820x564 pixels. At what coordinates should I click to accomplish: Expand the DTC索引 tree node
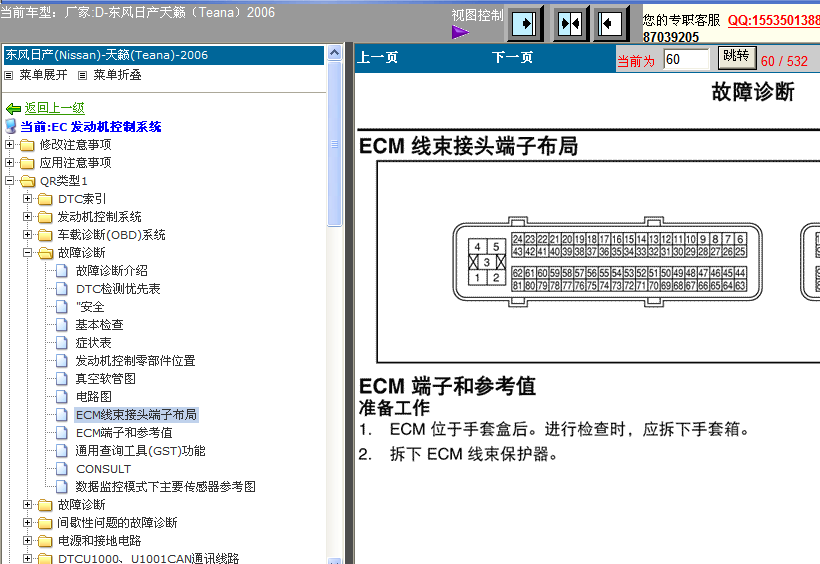(x=28, y=198)
